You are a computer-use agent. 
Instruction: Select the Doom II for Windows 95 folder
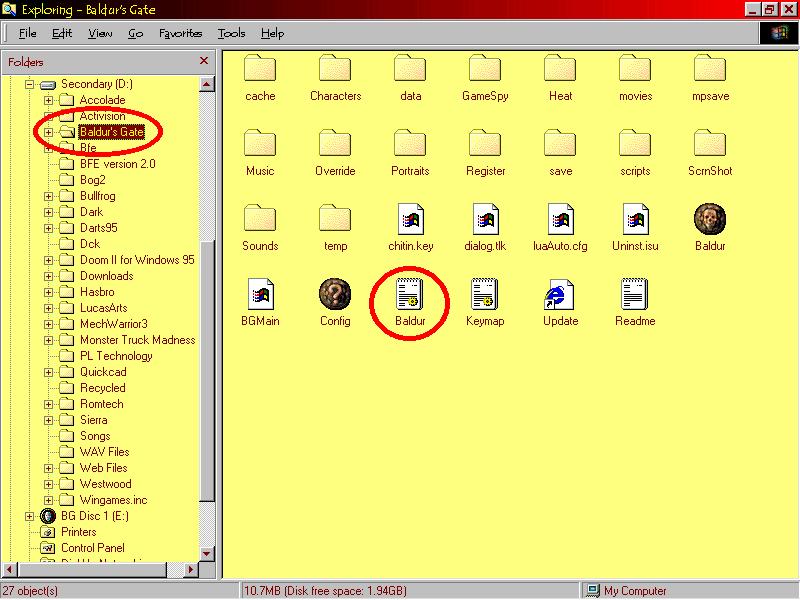point(137,260)
